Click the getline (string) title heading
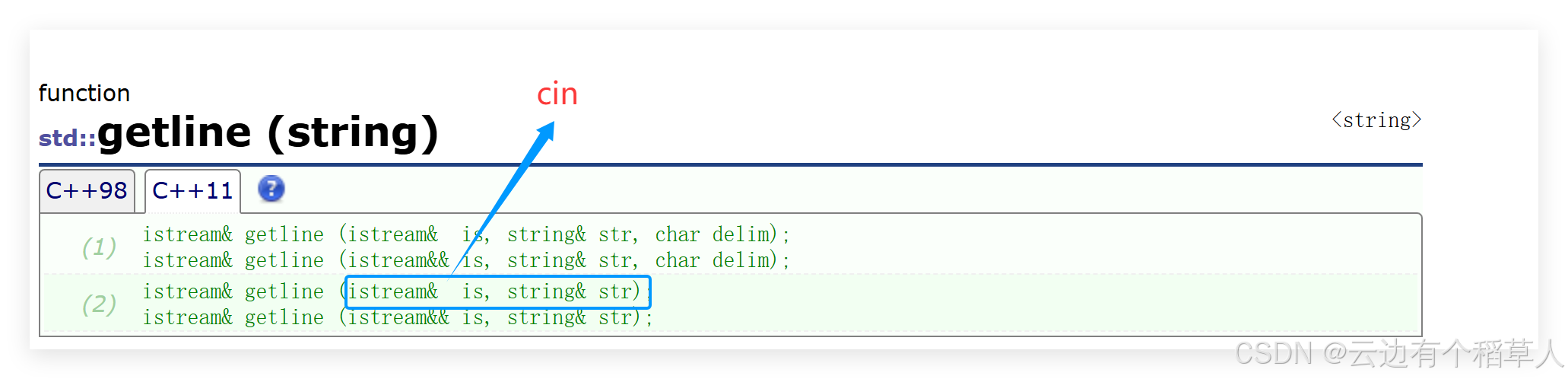This screenshot has height=379, width=1568. click(268, 132)
